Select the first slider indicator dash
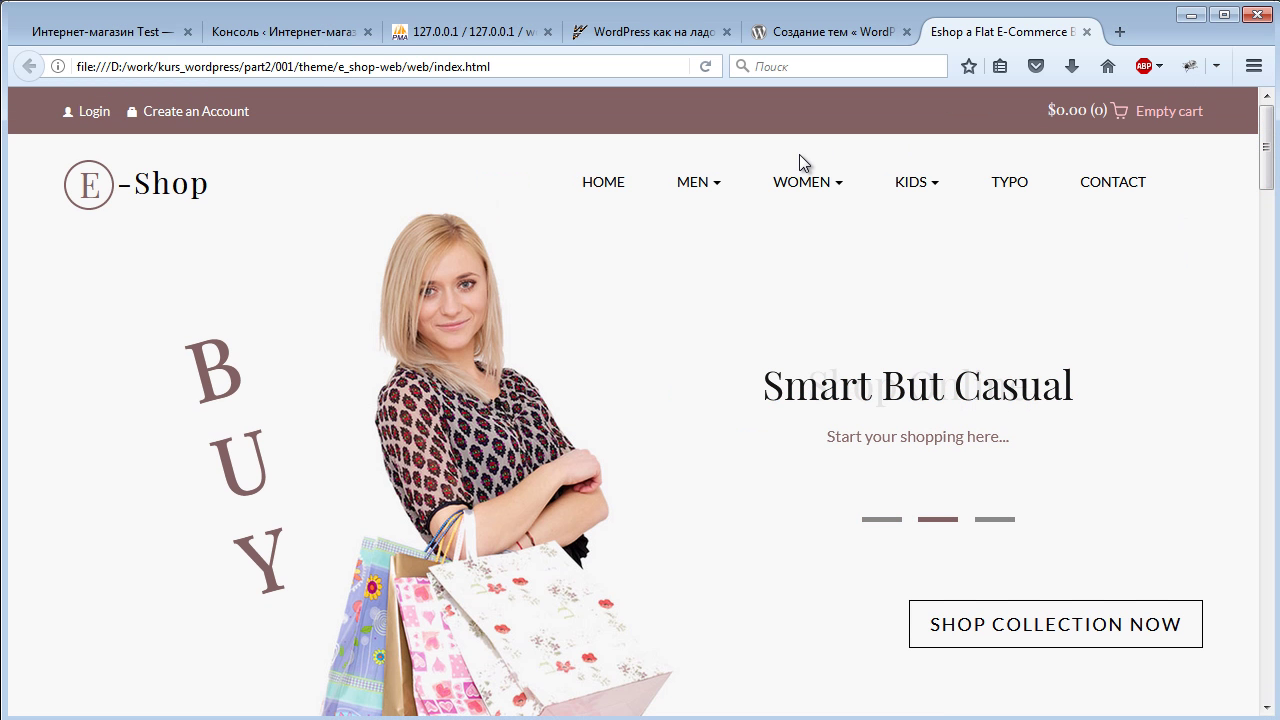Viewport: 1280px width, 720px height. (882, 519)
